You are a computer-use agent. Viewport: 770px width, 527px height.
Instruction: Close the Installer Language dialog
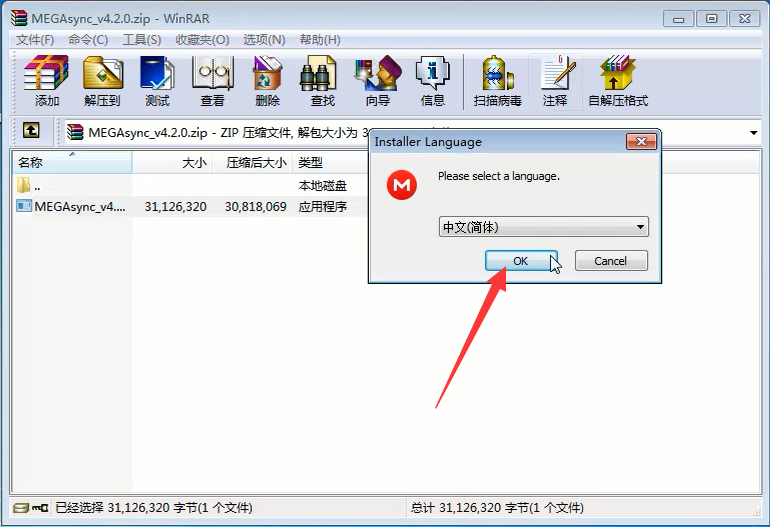pos(641,141)
